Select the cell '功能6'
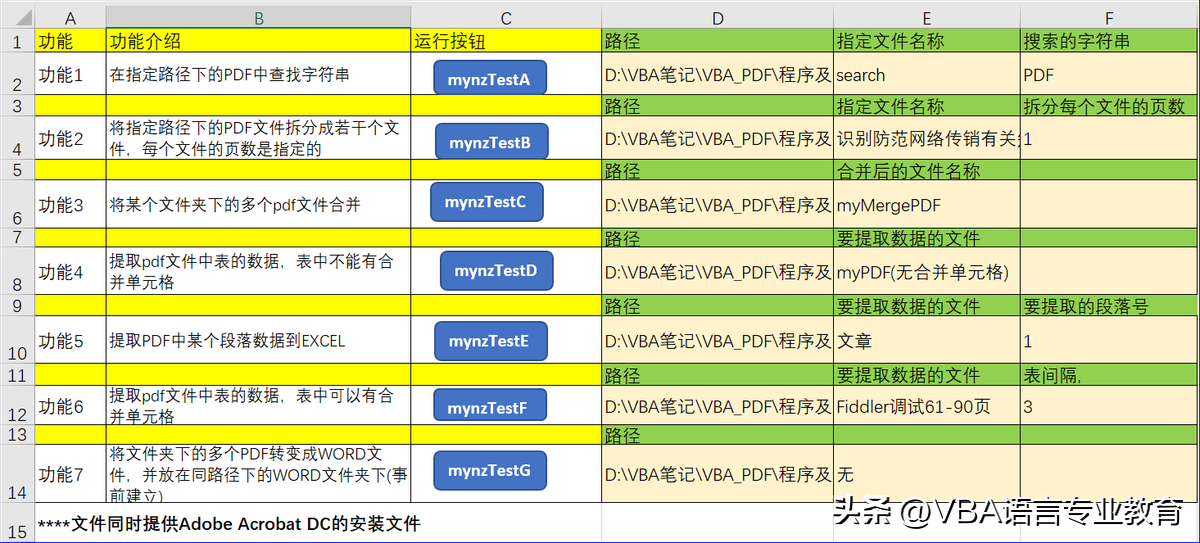1200x543 pixels. click(x=70, y=406)
